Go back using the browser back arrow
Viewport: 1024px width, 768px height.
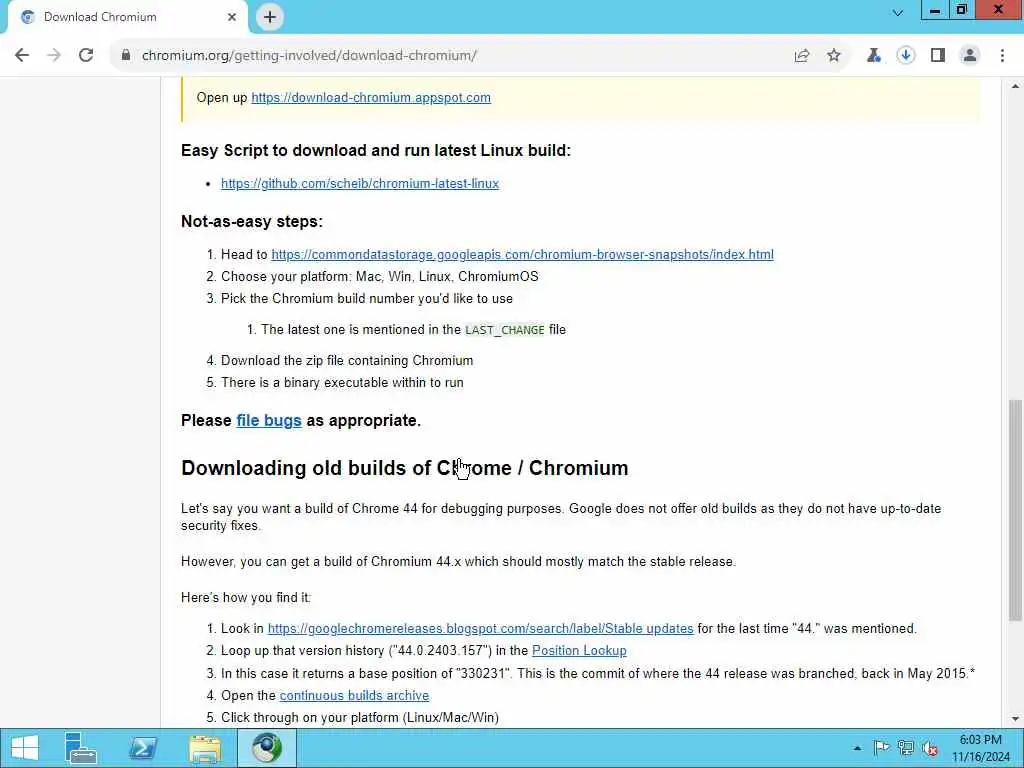(22, 56)
